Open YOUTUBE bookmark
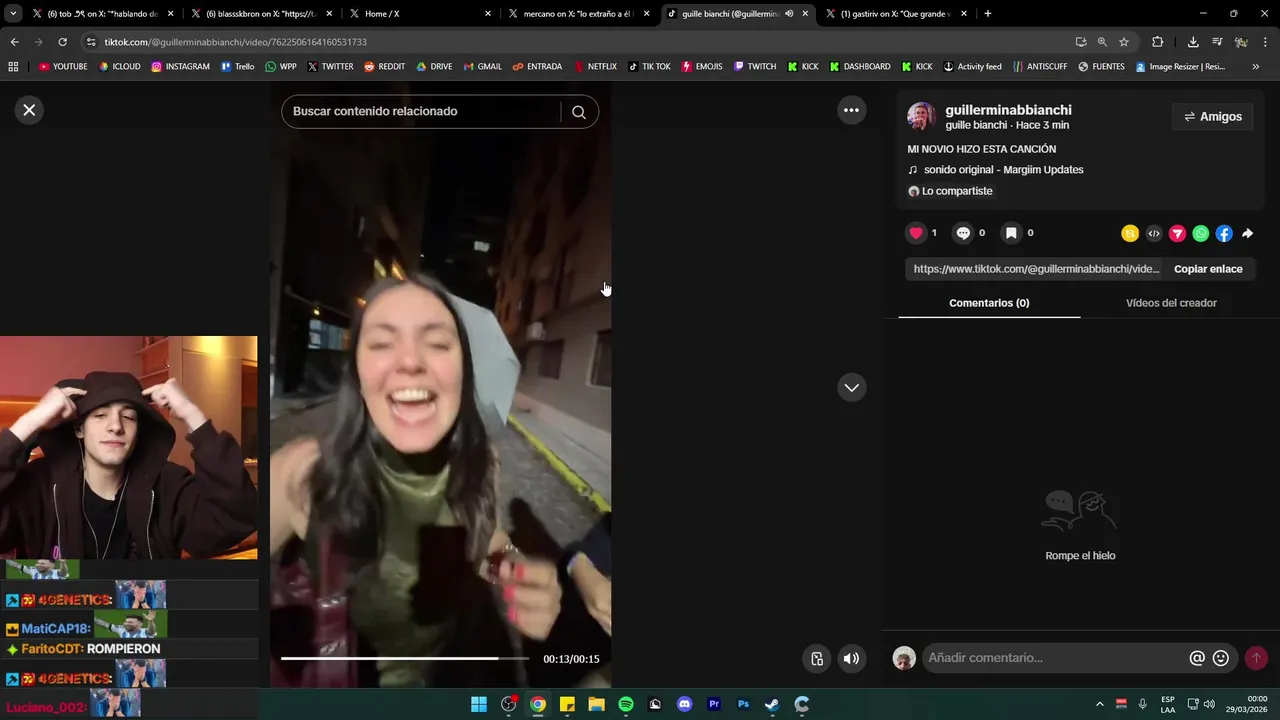The image size is (1280, 720). coord(63,67)
